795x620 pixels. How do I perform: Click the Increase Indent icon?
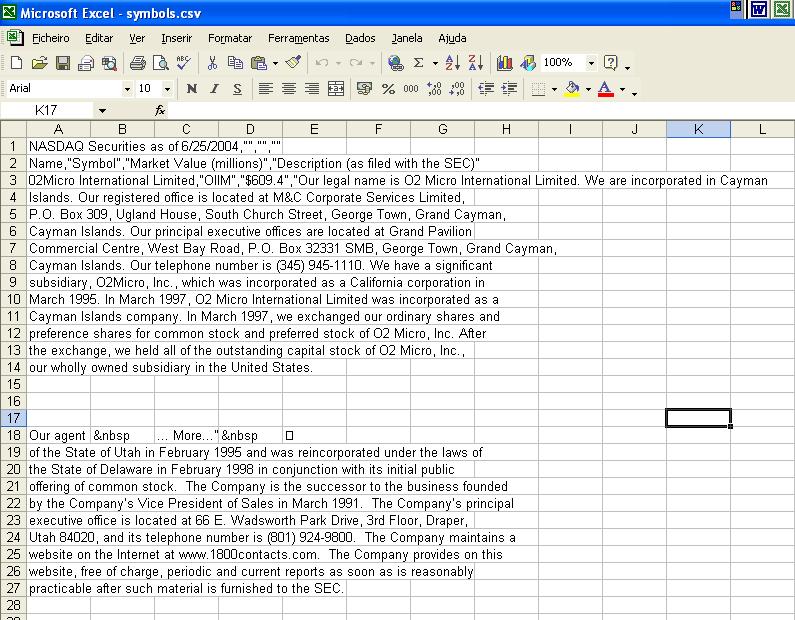[509, 89]
